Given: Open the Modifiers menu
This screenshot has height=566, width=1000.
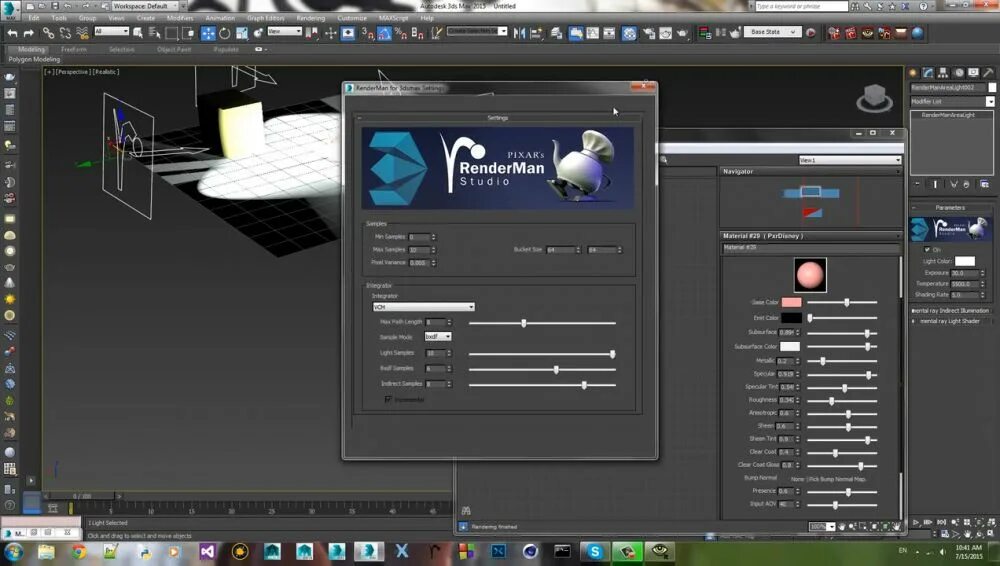Looking at the screenshot, I should [180, 18].
